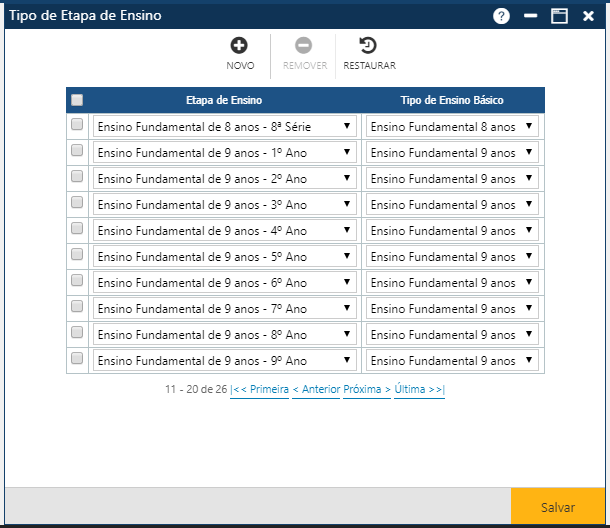Close the Tipo de Etapa de Ensino dialog
This screenshot has width=610, height=528.
[588, 16]
